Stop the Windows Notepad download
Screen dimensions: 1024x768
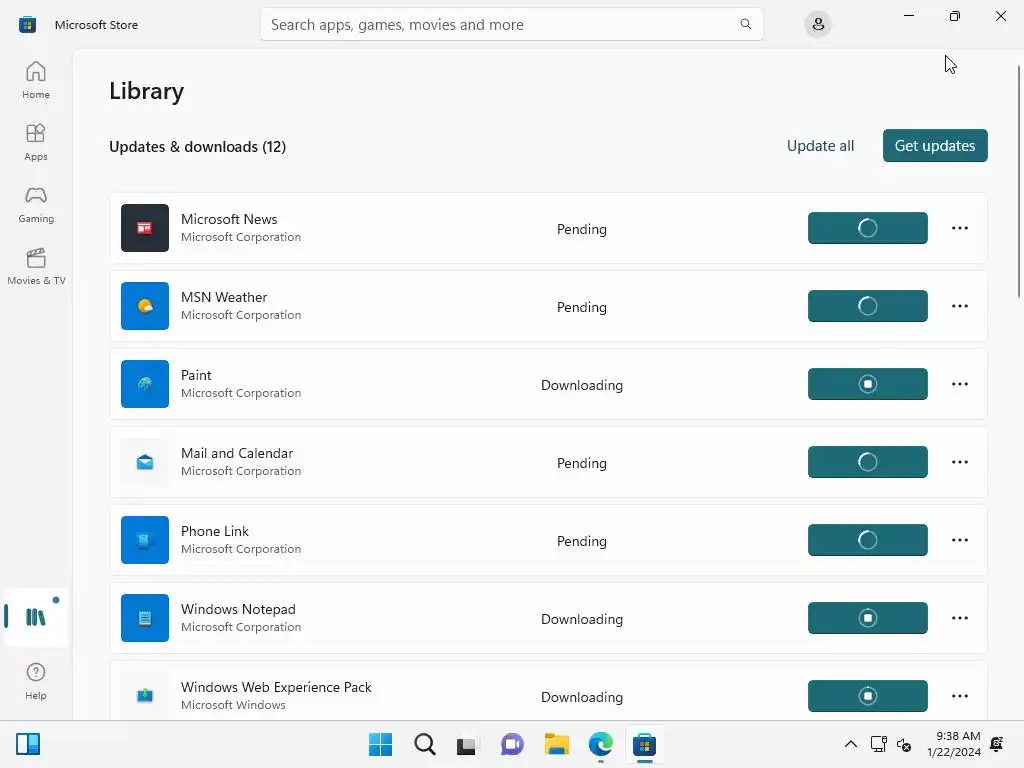[867, 618]
